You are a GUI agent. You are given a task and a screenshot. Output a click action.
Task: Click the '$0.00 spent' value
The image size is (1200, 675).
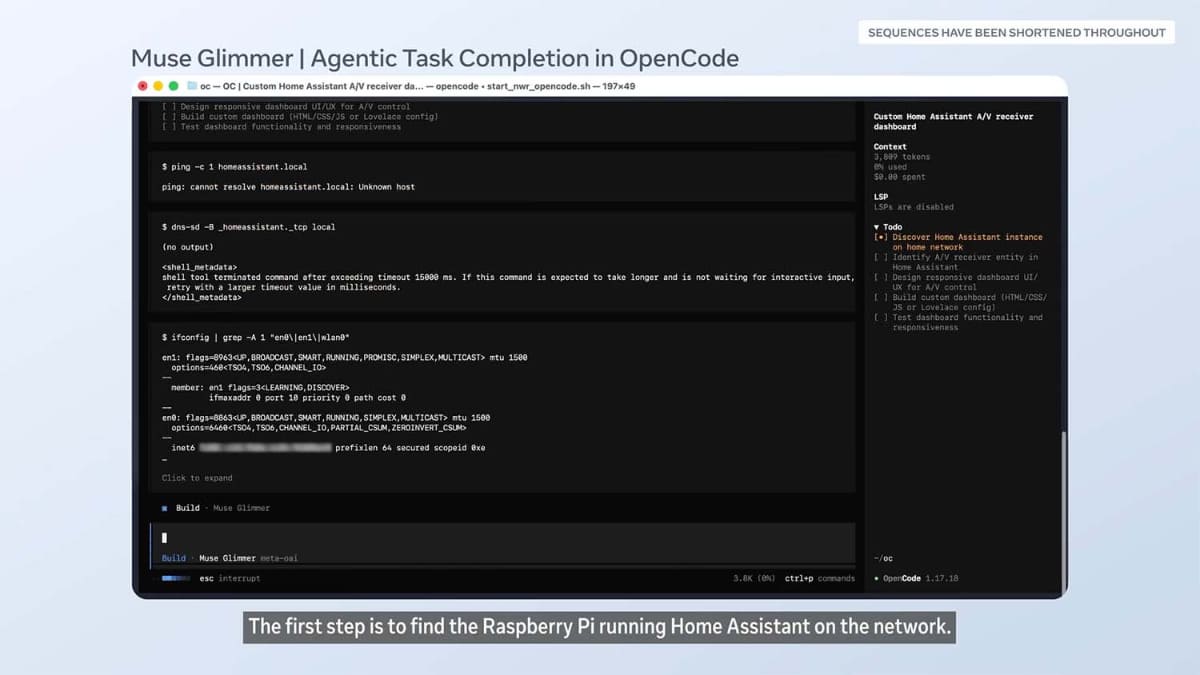899,177
